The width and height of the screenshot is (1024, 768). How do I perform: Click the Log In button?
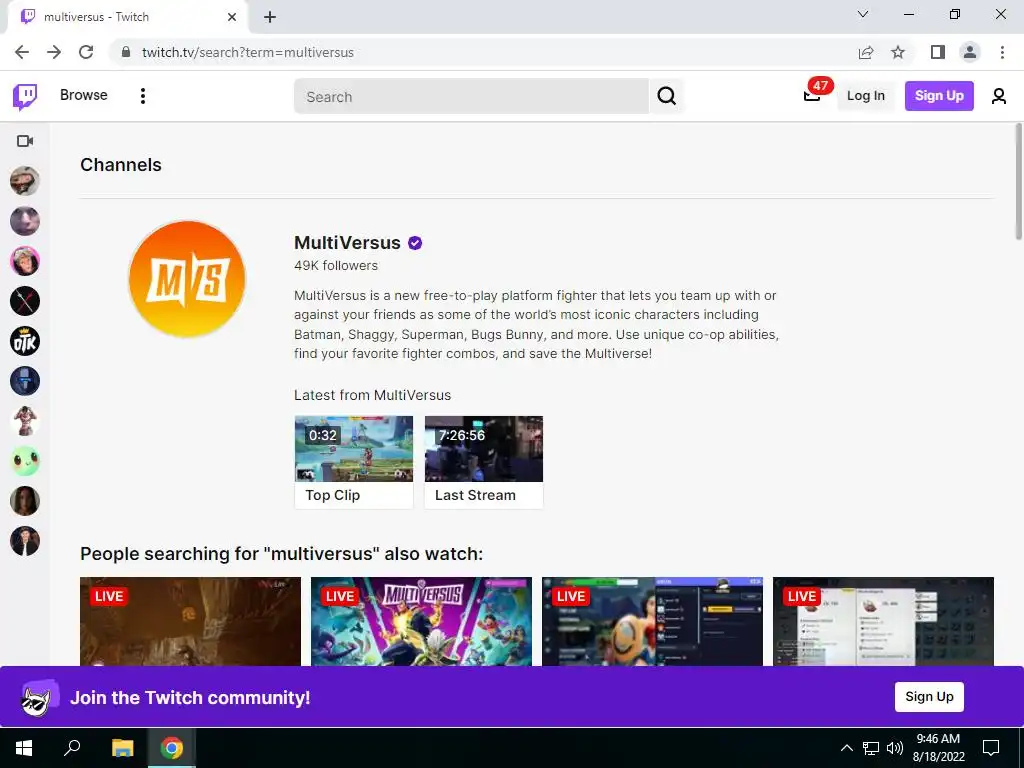click(865, 96)
